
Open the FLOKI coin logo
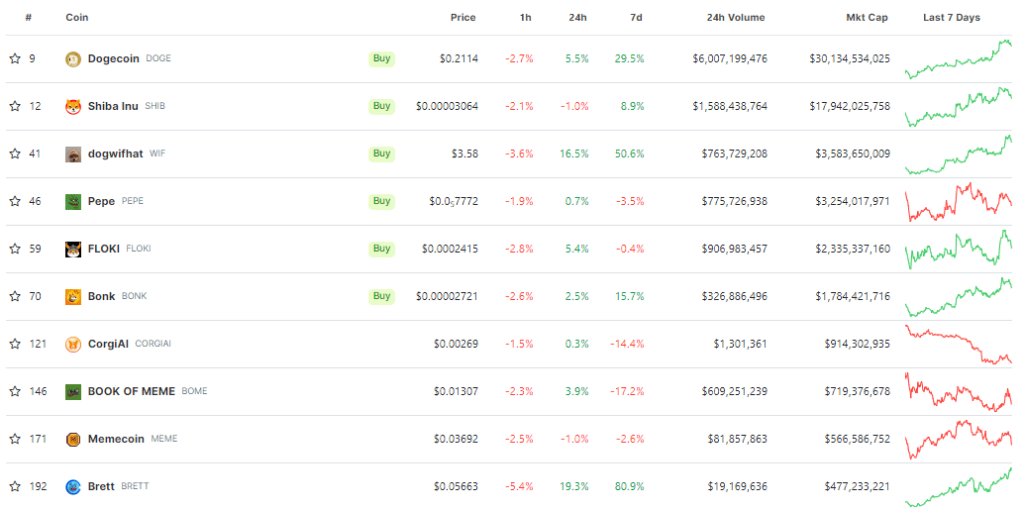click(73, 249)
